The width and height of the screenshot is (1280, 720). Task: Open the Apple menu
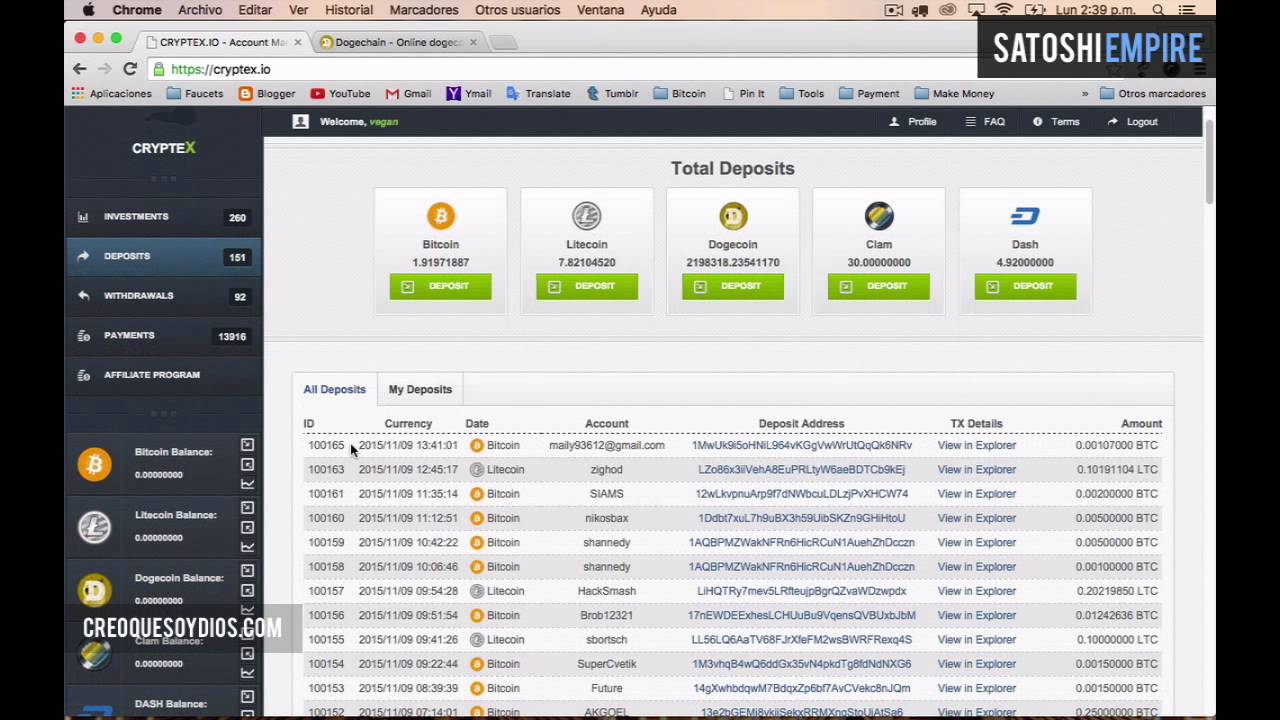[88, 10]
